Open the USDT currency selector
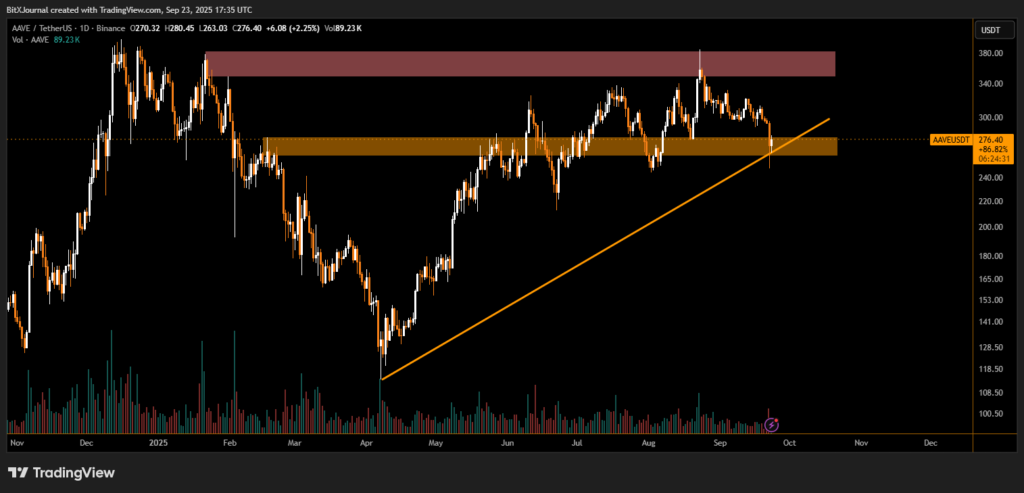The image size is (1024, 493). pos(988,29)
